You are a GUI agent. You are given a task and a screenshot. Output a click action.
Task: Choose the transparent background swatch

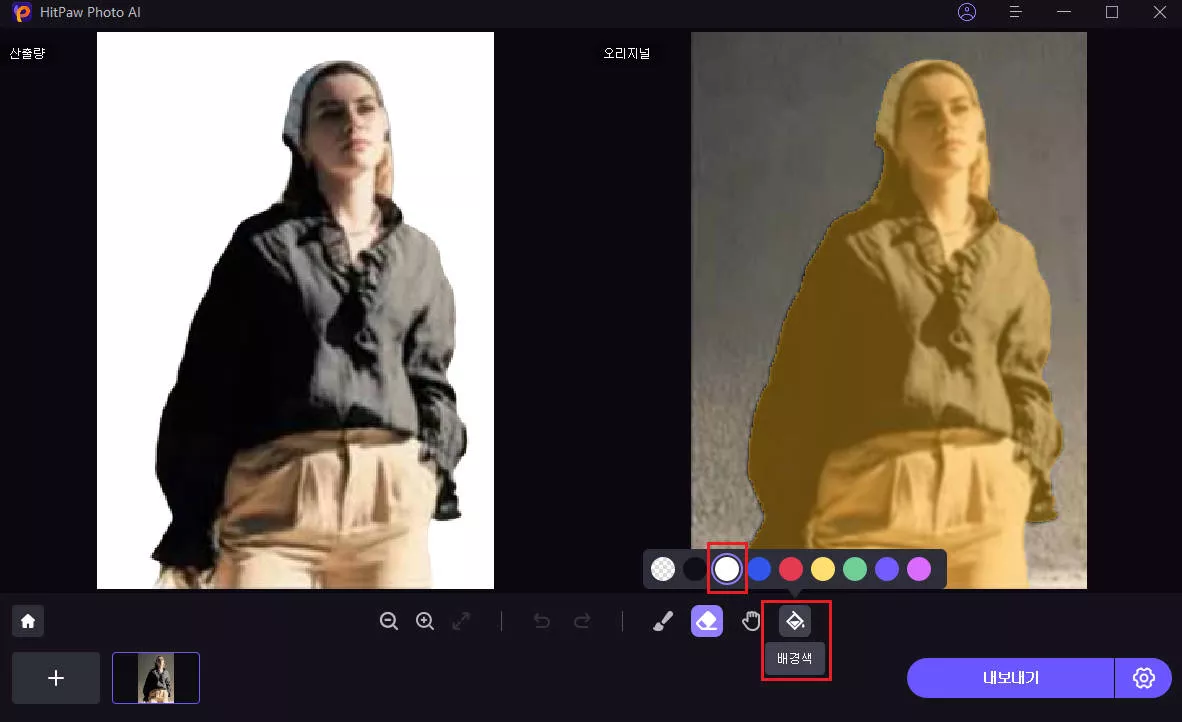click(663, 569)
